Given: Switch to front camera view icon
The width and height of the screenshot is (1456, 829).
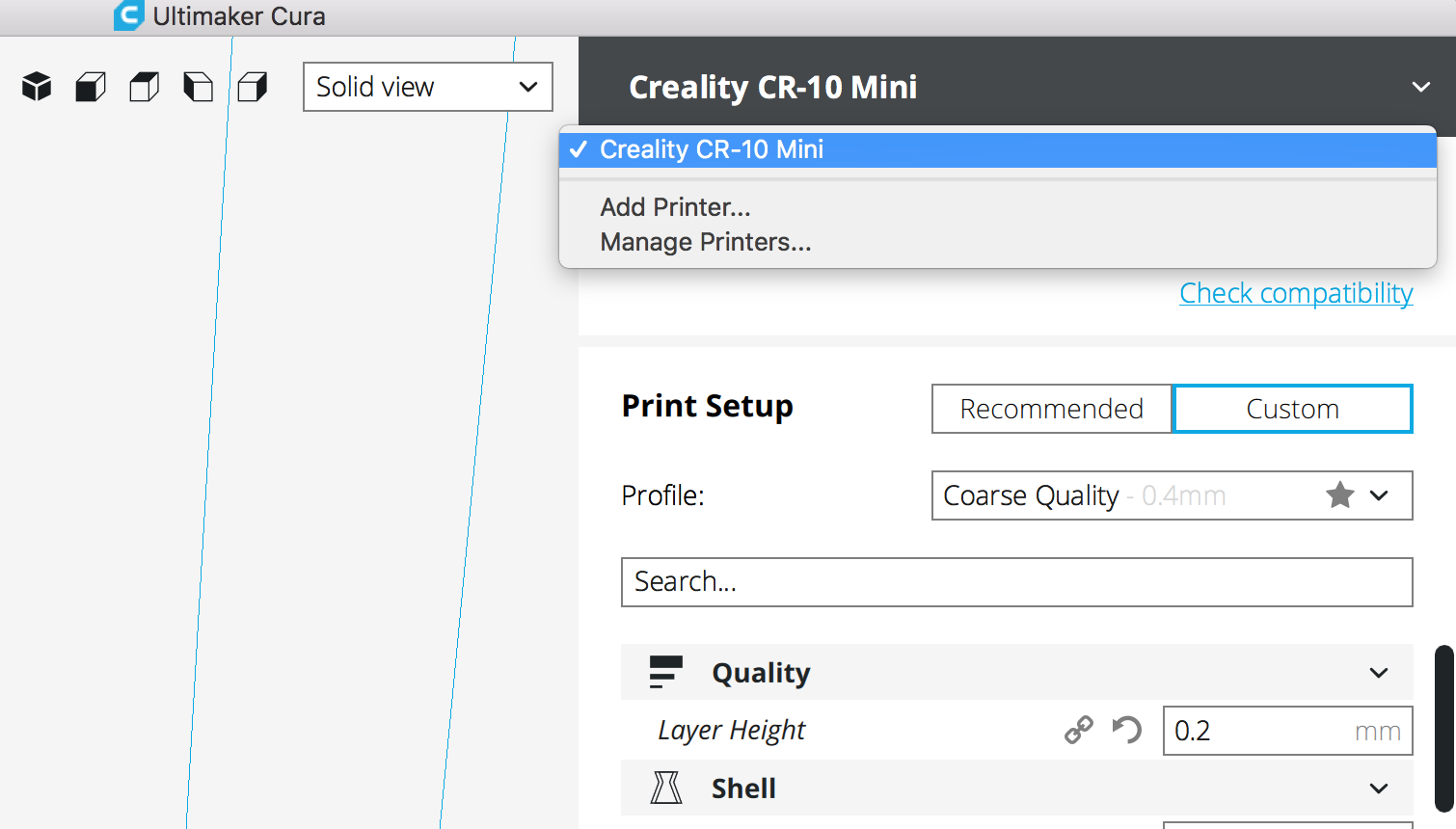Looking at the screenshot, I should (x=91, y=87).
